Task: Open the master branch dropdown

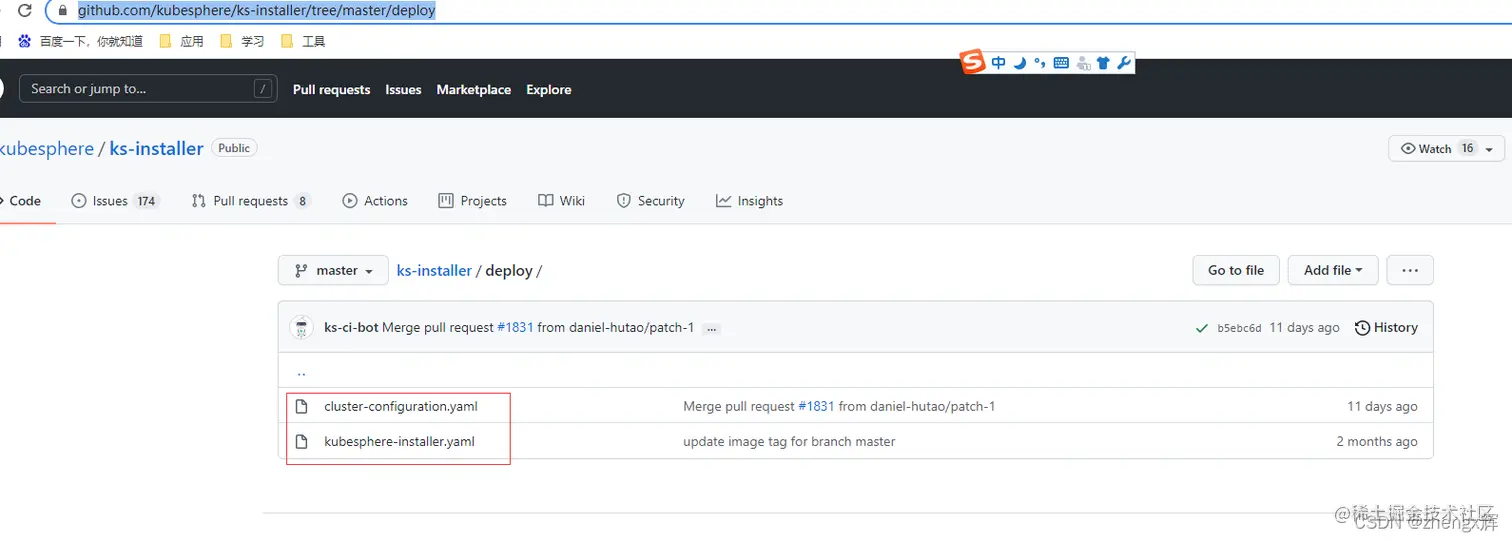Action: click(x=333, y=270)
